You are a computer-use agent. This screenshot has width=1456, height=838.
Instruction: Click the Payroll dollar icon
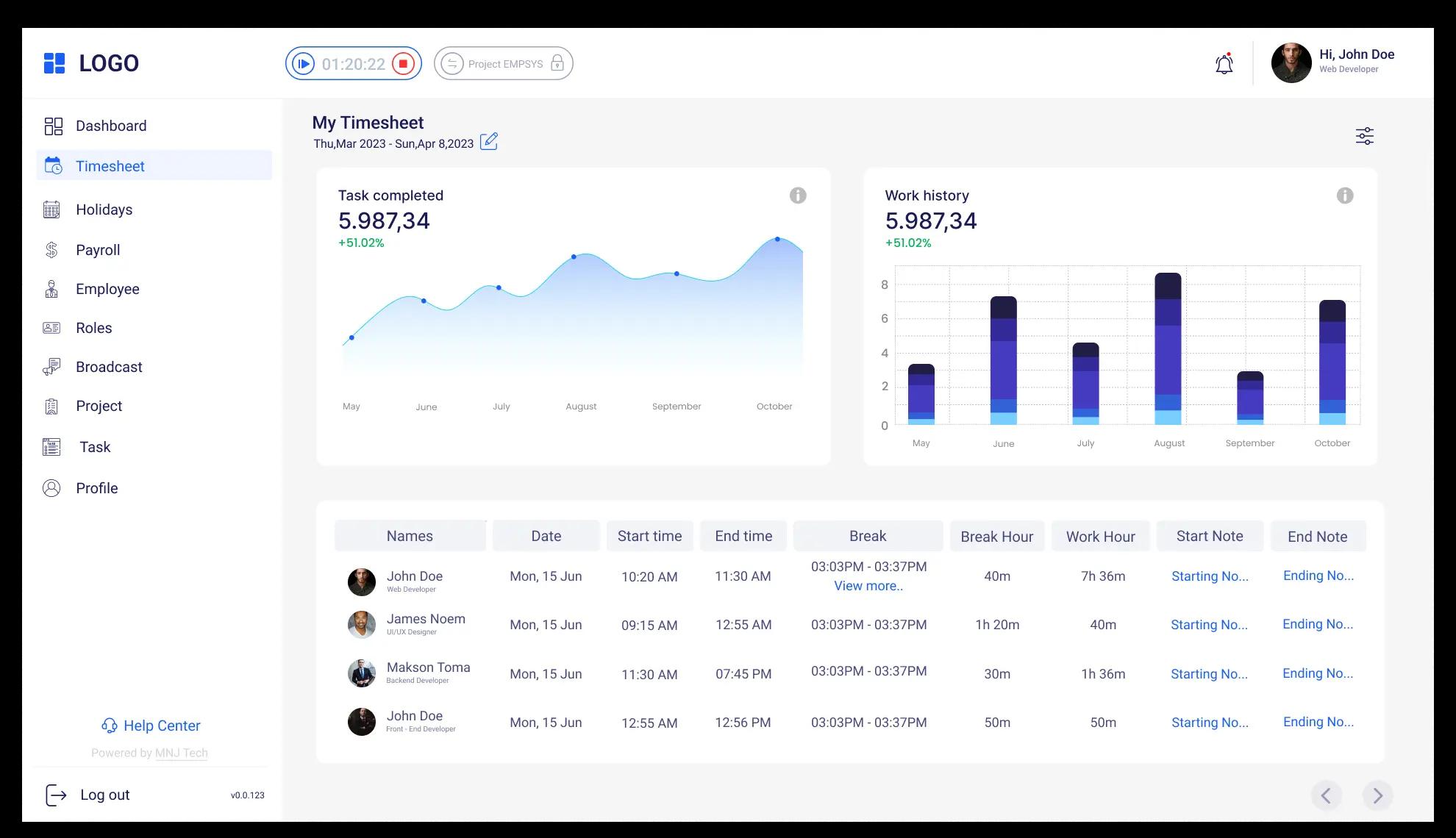coord(51,250)
